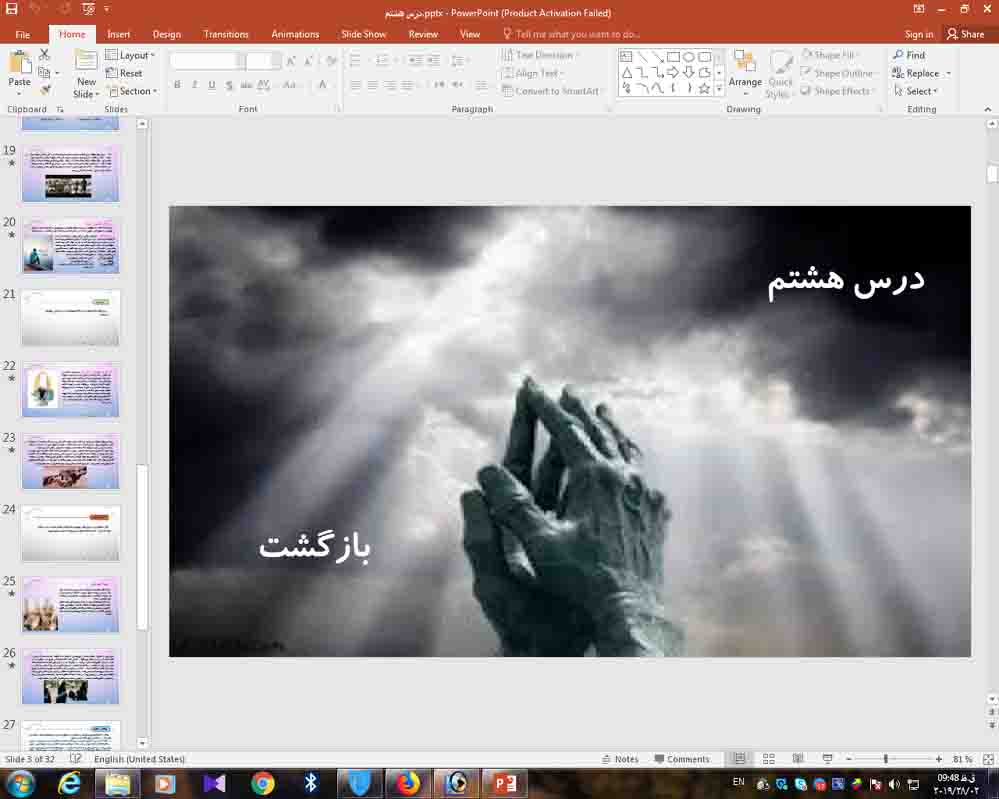Image resolution: width=999 pixels, height=799 pixels.
Task: Click the PowerPoint taskbar icon
Action: click(505, 783)
